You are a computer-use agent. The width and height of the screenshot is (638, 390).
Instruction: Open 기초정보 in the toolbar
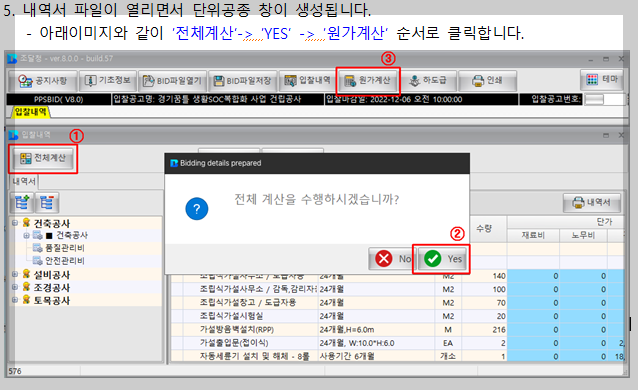(107, 81)
